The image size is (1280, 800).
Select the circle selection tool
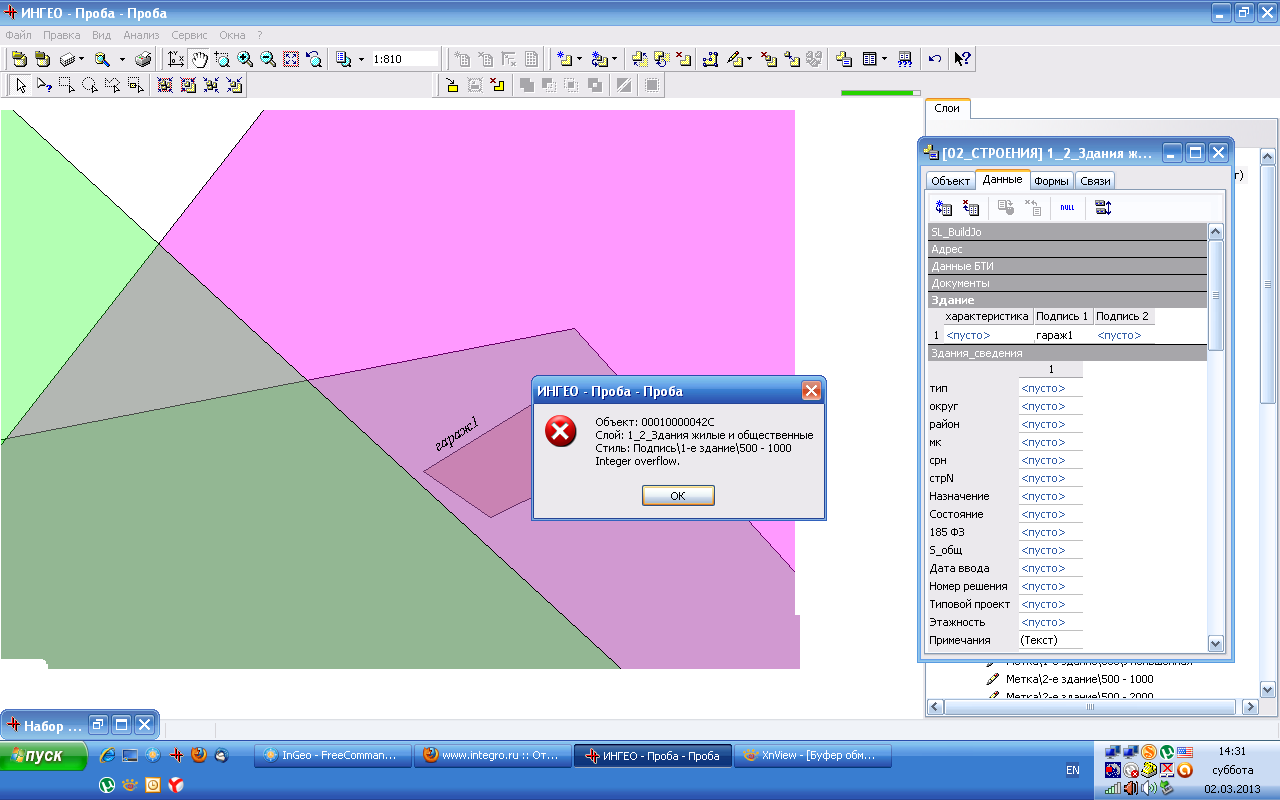(89, 85)
